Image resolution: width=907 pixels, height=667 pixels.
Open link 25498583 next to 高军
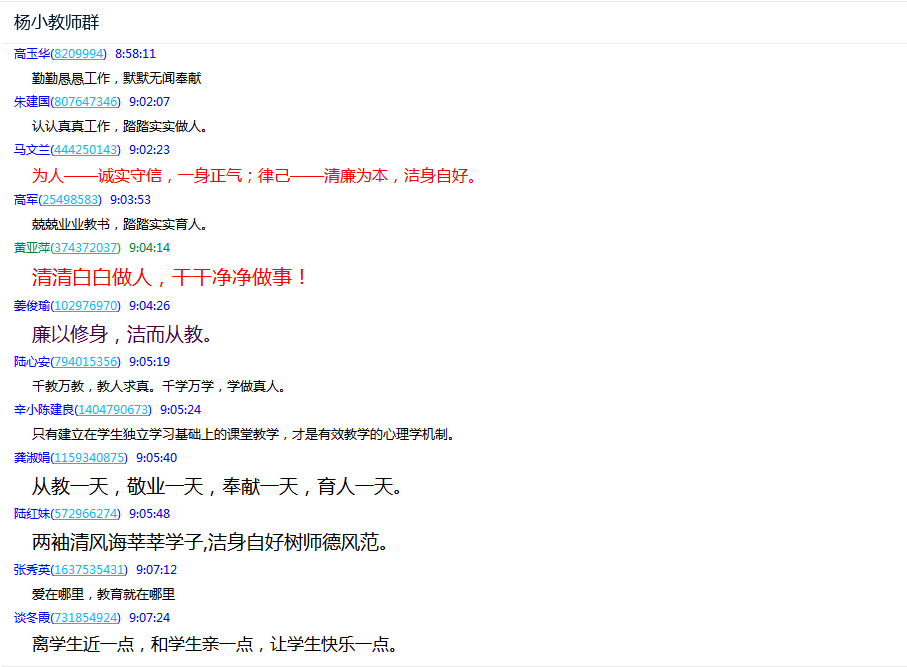(x=70, y=200)
